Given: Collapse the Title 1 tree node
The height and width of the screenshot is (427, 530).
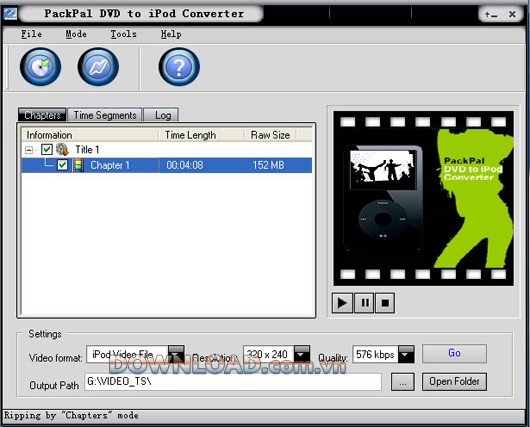Looking at the screenshot, I should tap(29, 150).
